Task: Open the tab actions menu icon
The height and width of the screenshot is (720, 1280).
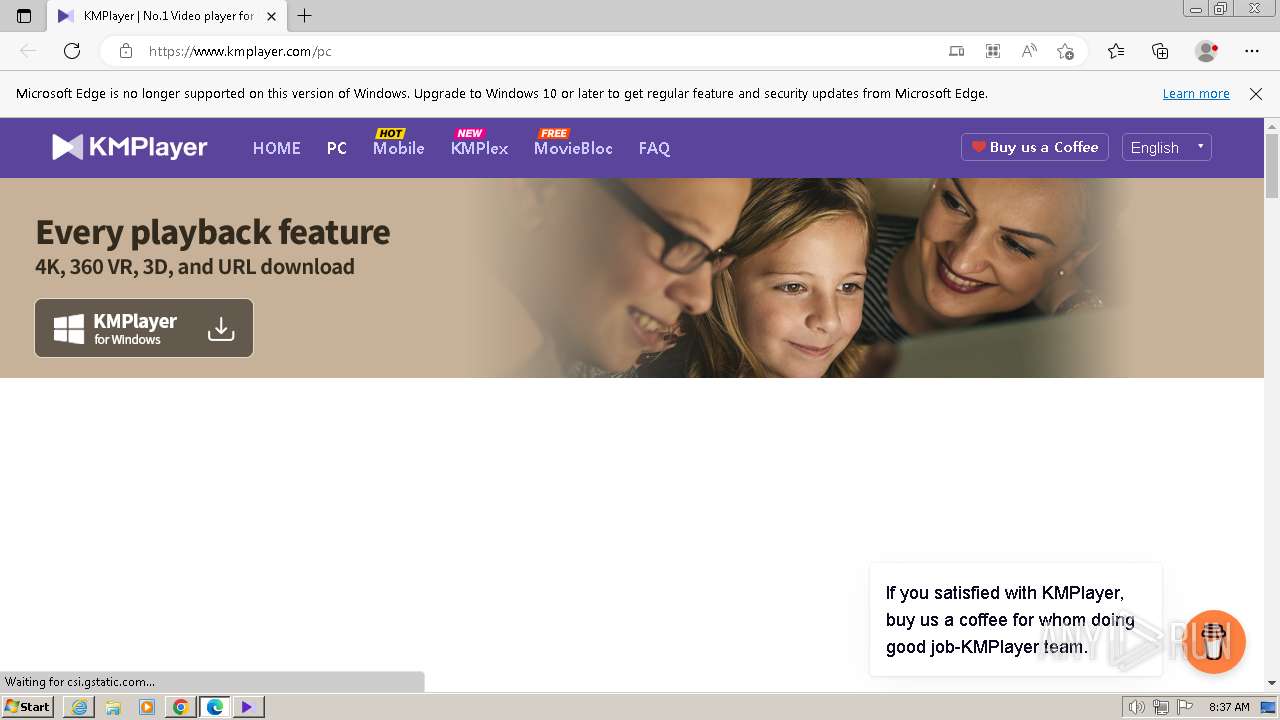Action: 24,16
